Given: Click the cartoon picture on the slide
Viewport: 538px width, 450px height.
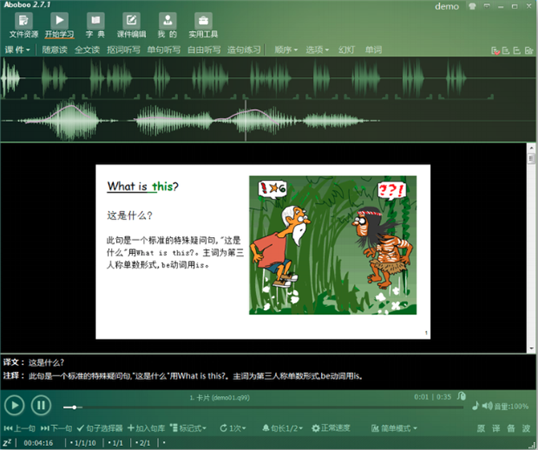Looking at the screenshot, I should 333,245.
